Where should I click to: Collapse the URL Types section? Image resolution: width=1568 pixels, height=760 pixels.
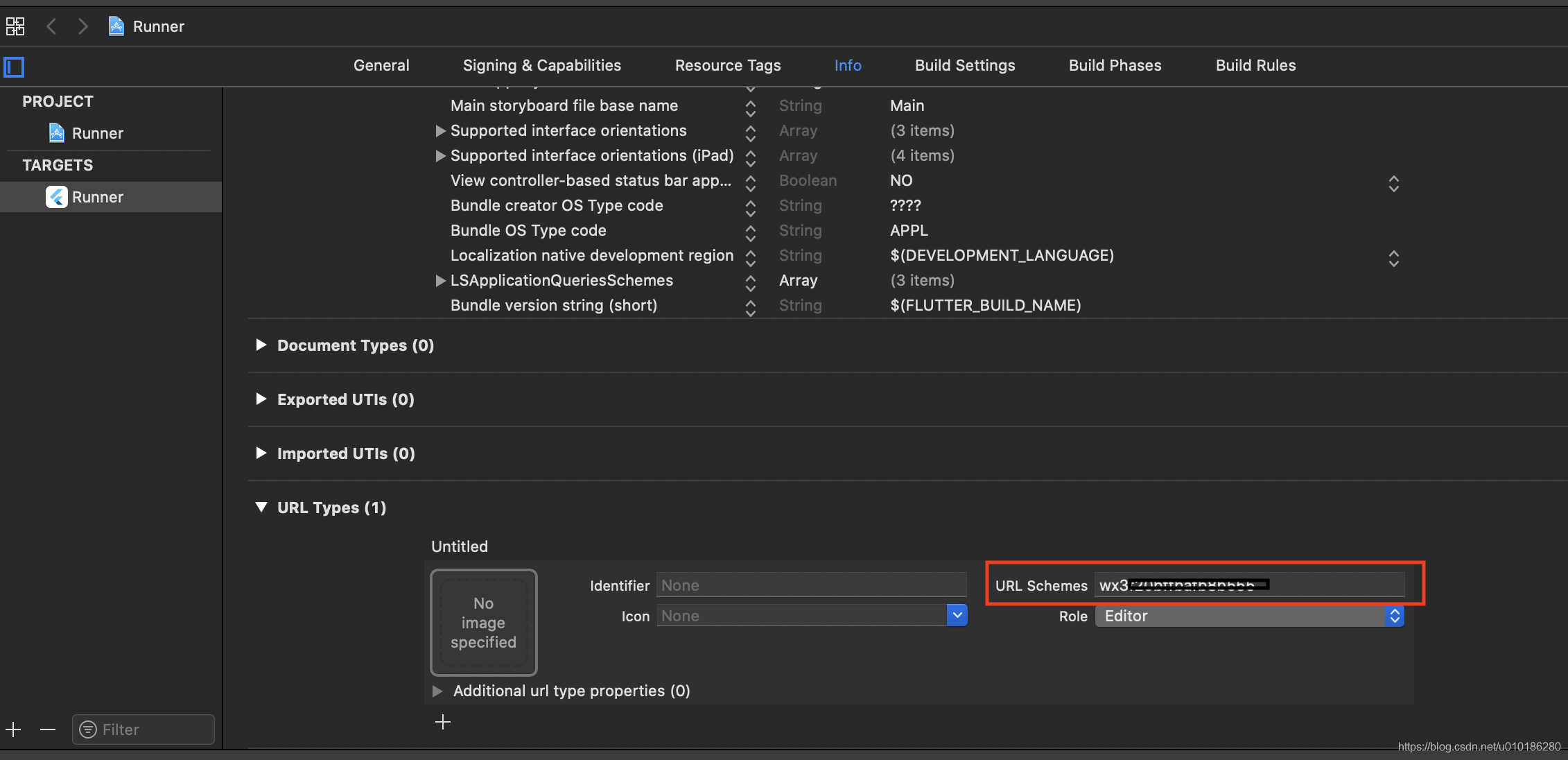pos(261,508)
